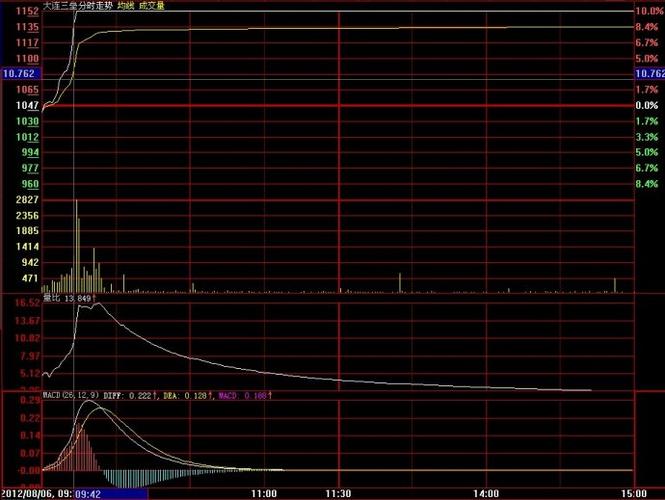Click the 11:30 time axis label

pos(338,494)
